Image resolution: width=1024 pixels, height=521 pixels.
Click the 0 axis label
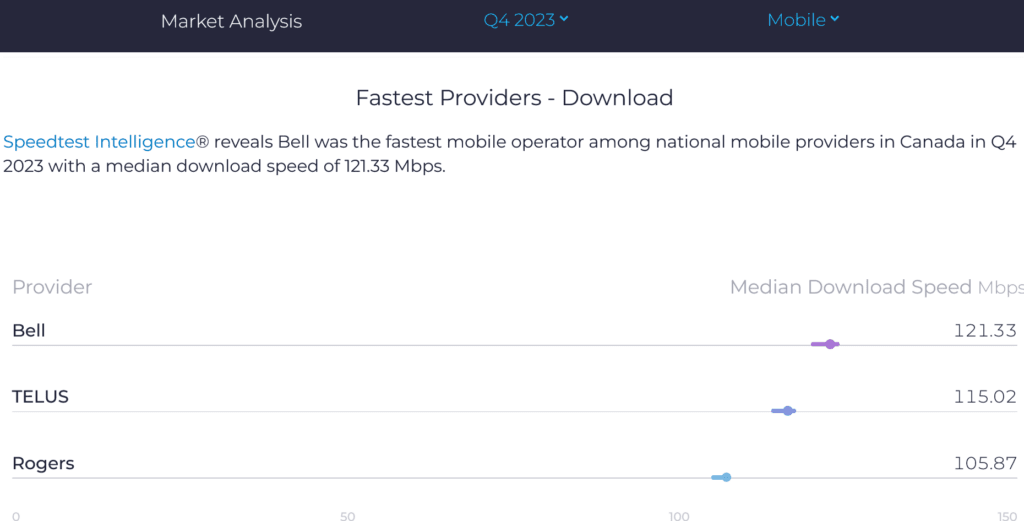pyautogui.click(x=16, y=516)
